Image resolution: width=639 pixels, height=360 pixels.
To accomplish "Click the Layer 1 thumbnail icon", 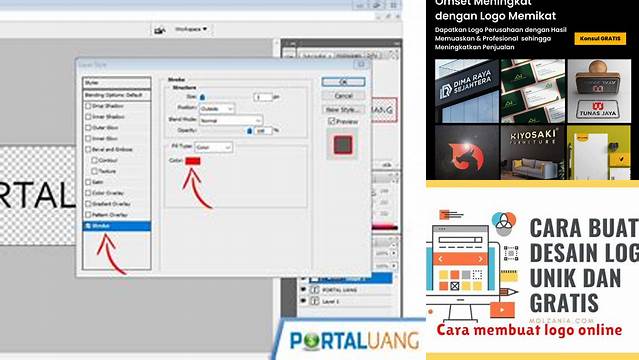I will (315, 301).
